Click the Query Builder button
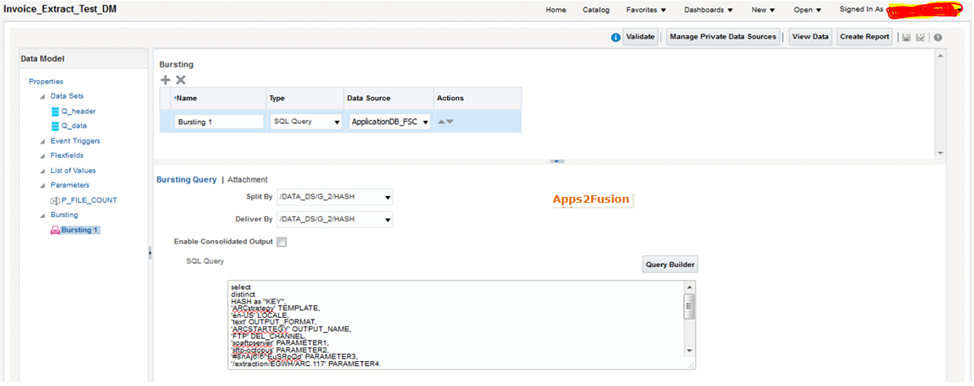The width and height of the screenshot is (974, 386). point(670,265)
